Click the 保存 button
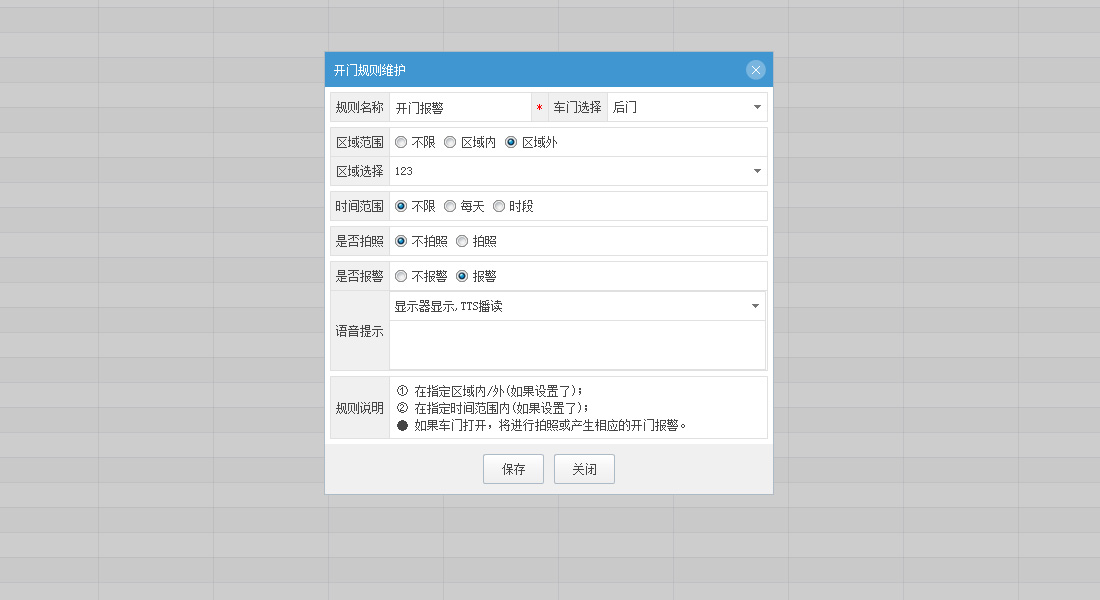Viewport: 1100px width, 600px height. tap(514, 469)
